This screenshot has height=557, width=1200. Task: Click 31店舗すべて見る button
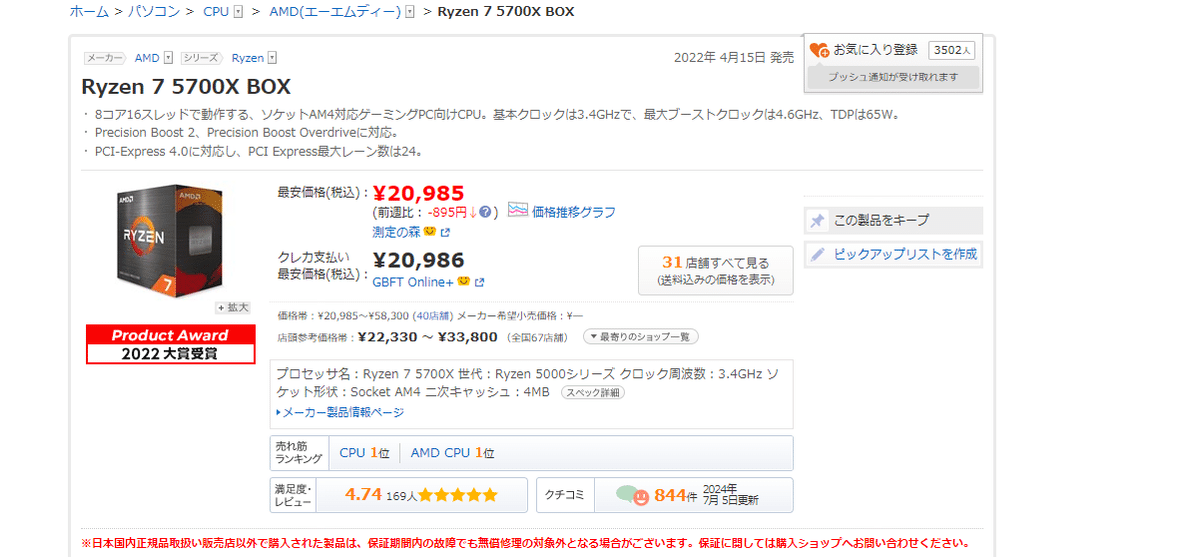point(715,270)
